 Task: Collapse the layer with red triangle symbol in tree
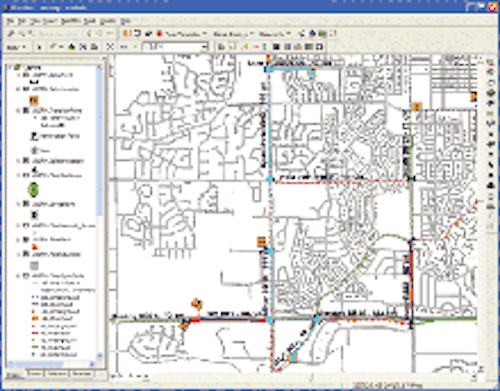[19, 239]
